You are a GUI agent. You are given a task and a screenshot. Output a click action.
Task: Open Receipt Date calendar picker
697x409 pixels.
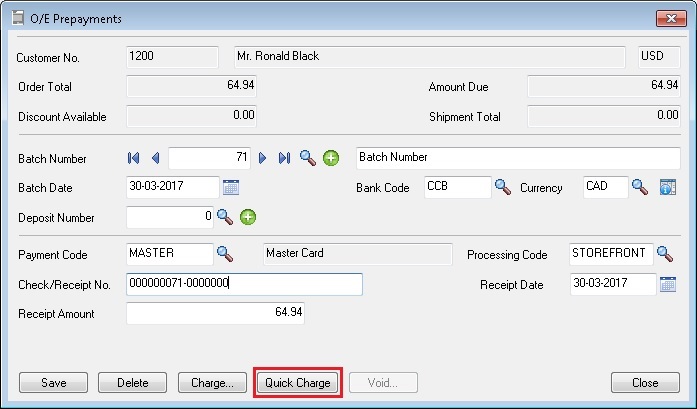pos(668,284)
